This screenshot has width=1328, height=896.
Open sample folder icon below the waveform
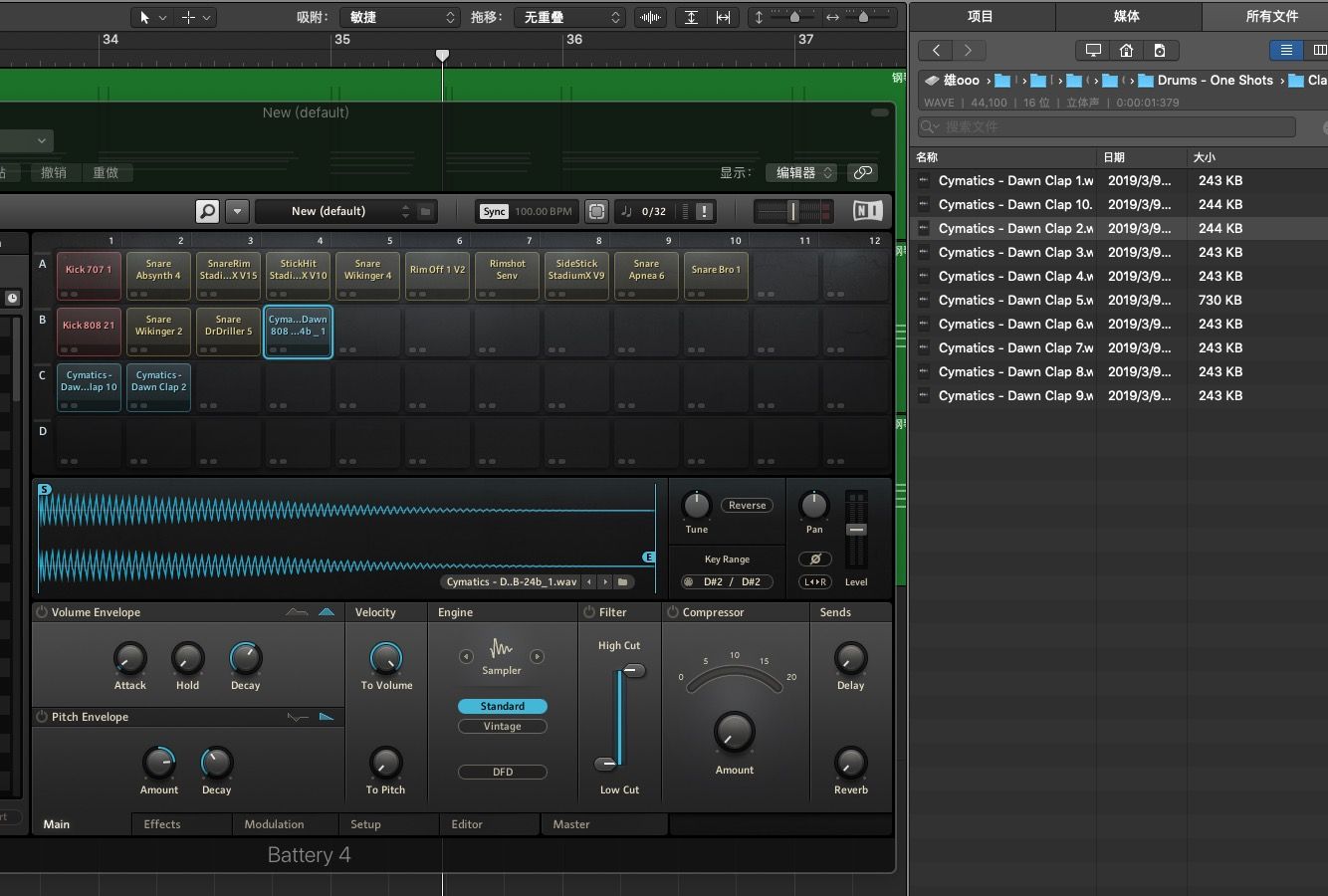click(x=622, y=581)
